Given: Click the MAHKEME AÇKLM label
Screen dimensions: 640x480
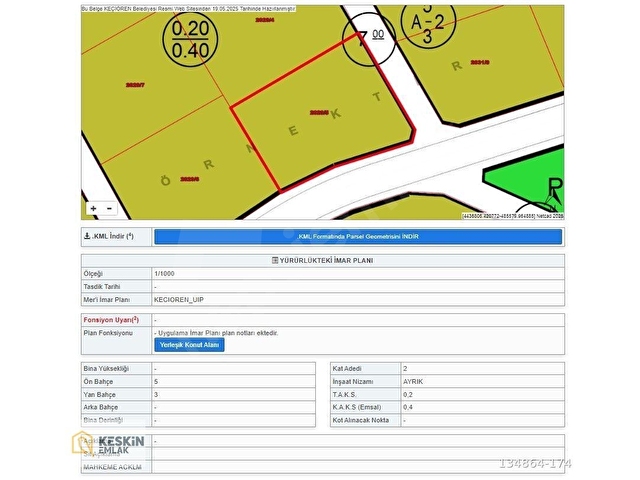Looking at the screenshot, I should pos(113,467).
